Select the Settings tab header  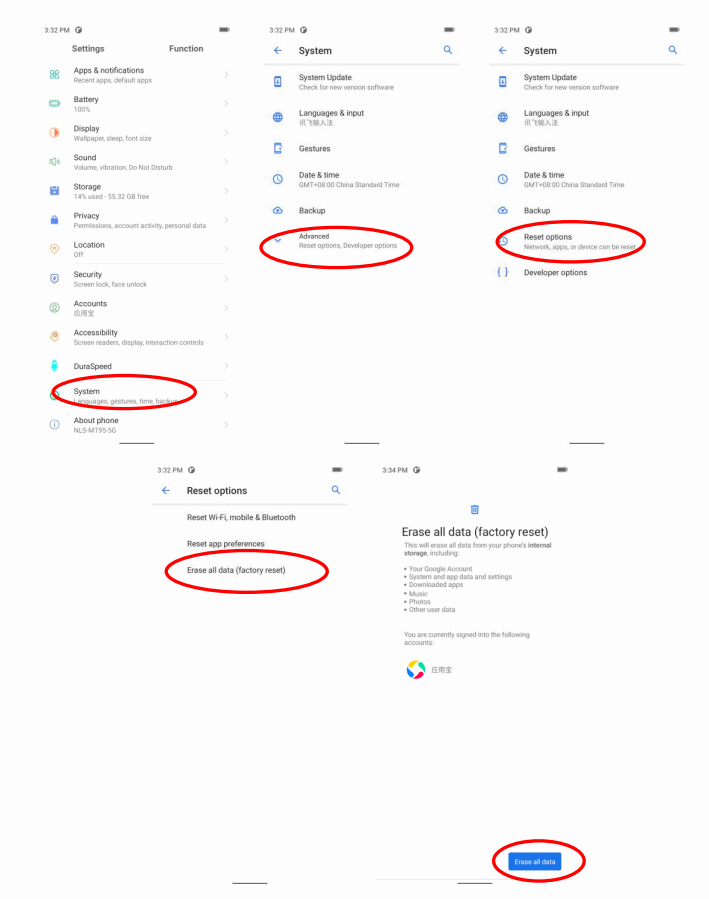pos(88,49)
